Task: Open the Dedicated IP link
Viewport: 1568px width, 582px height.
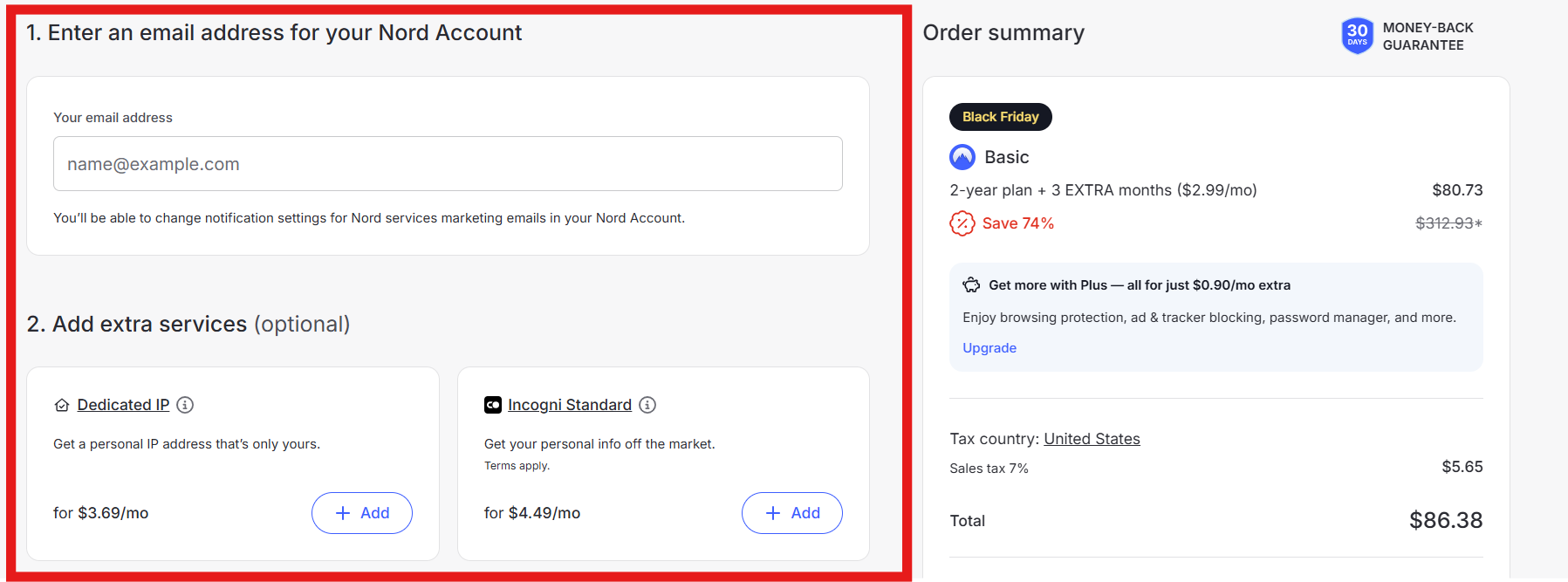Action: click(x=123, y=405)
